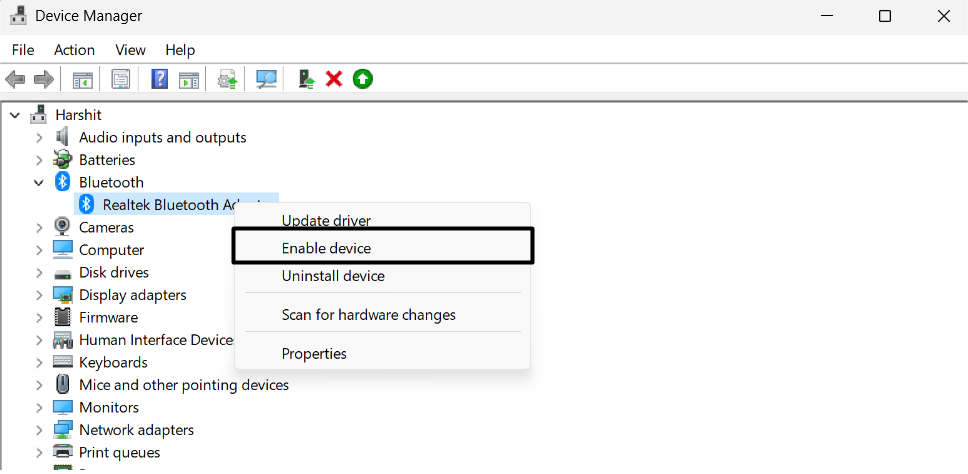Open the Help menu
This screenshot has width=968, height=474.
click(x=180, y=50)
